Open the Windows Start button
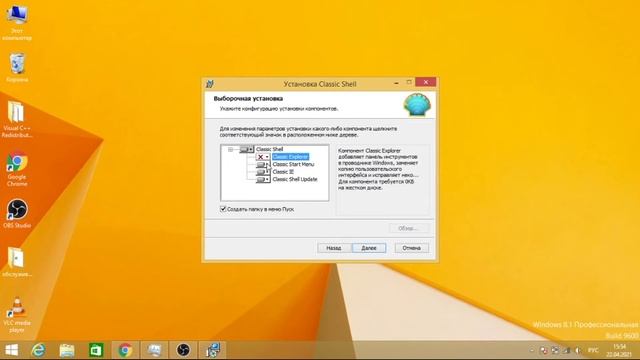The width and height of the screenshot is (640, 360). pos(11,350)
